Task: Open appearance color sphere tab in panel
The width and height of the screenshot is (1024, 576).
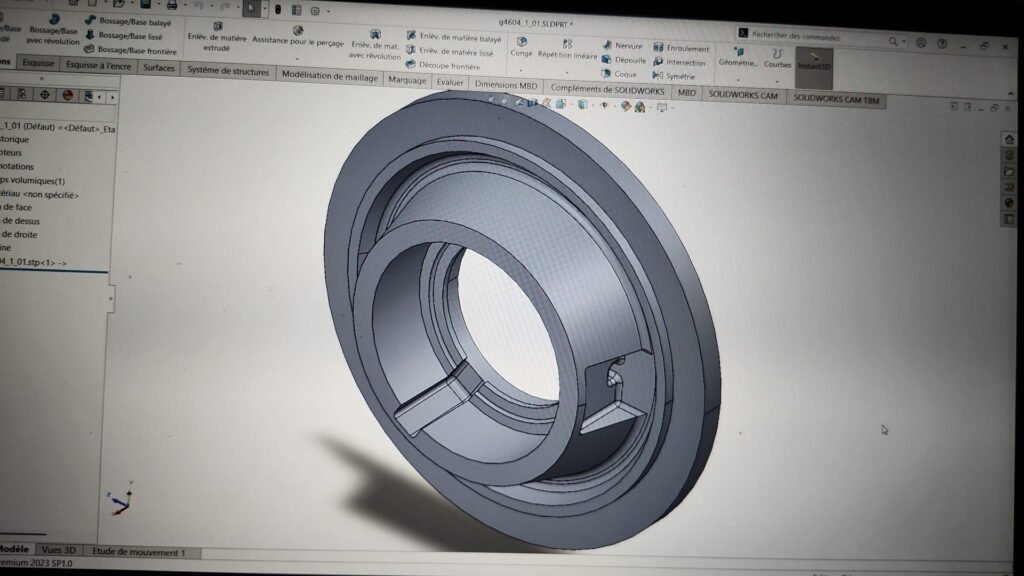Action: (x=67, y=95)
